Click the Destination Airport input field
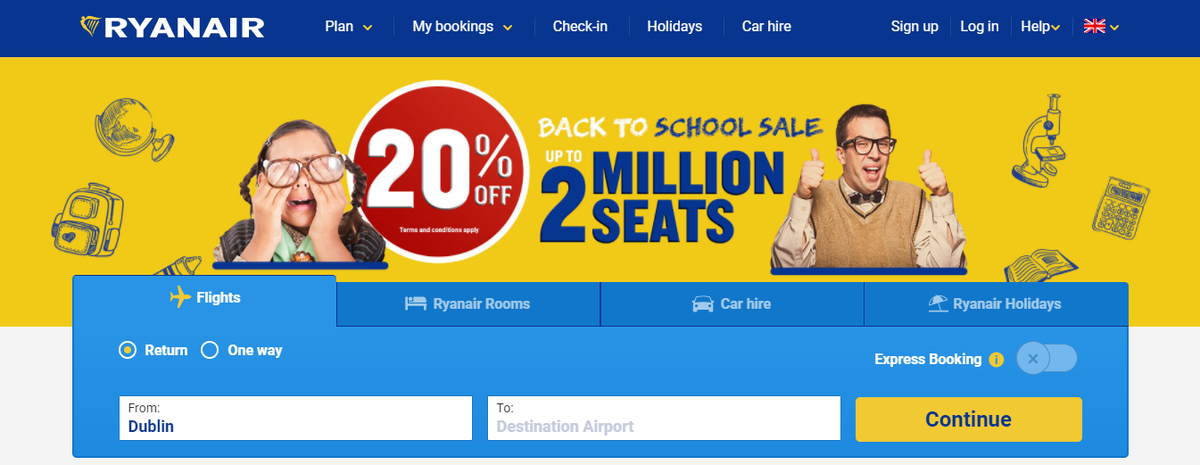This screenshot has height=465, width=1200. tap(664, 418)
